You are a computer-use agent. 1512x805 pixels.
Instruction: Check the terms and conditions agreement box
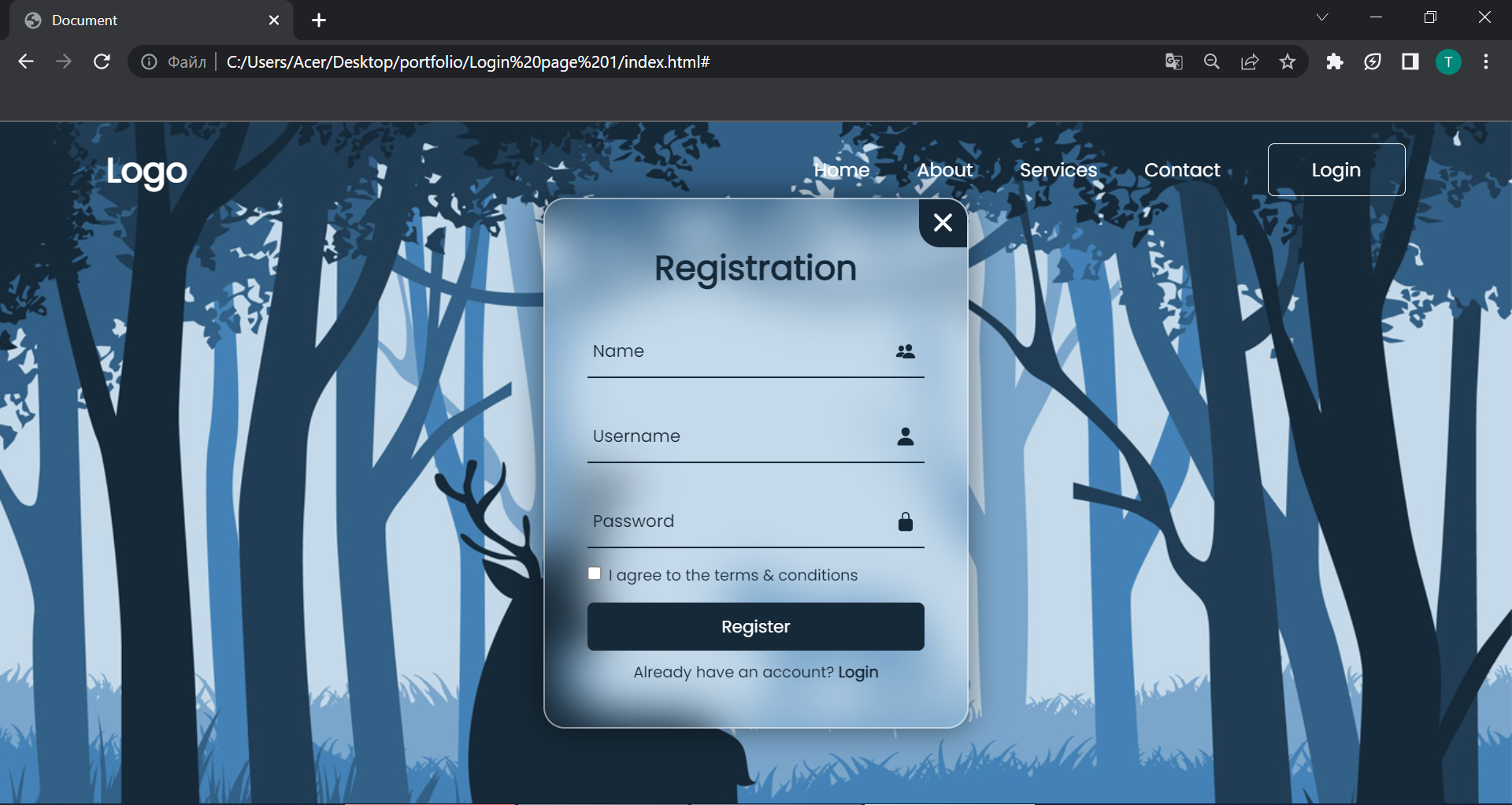(x=595, y=573)
